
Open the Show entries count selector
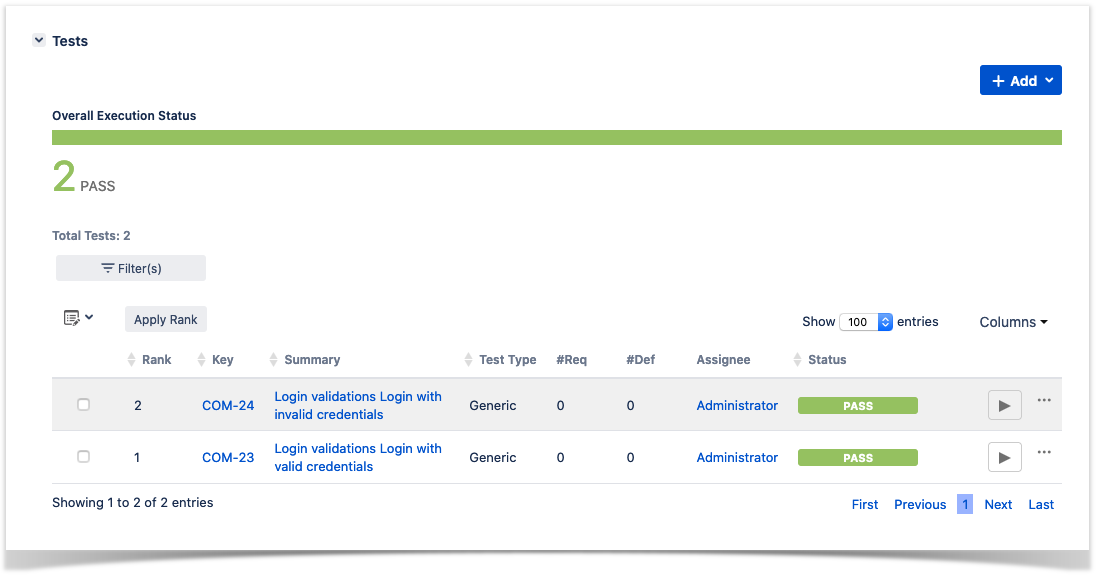(865, 322)
